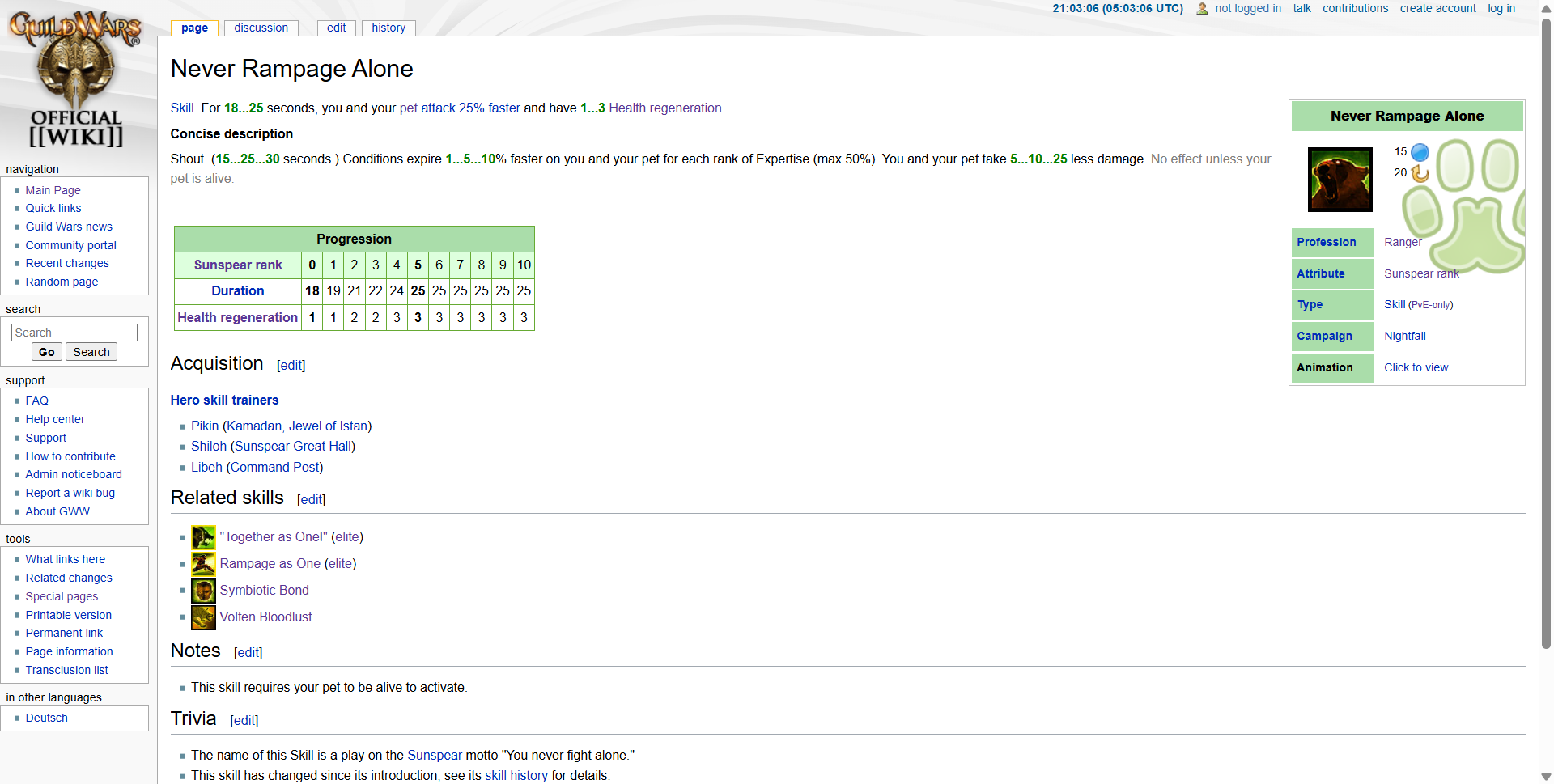Click Report a wiki bug

[70, 493]
